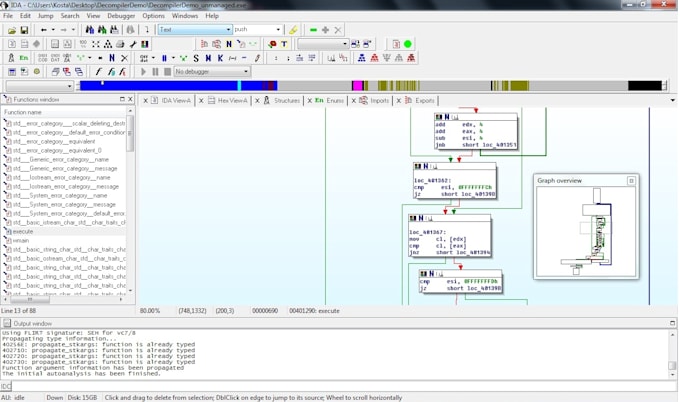This screenshot has height=402, width=680.
Task: Close the Functions window panel
Action: click(130, 99)
